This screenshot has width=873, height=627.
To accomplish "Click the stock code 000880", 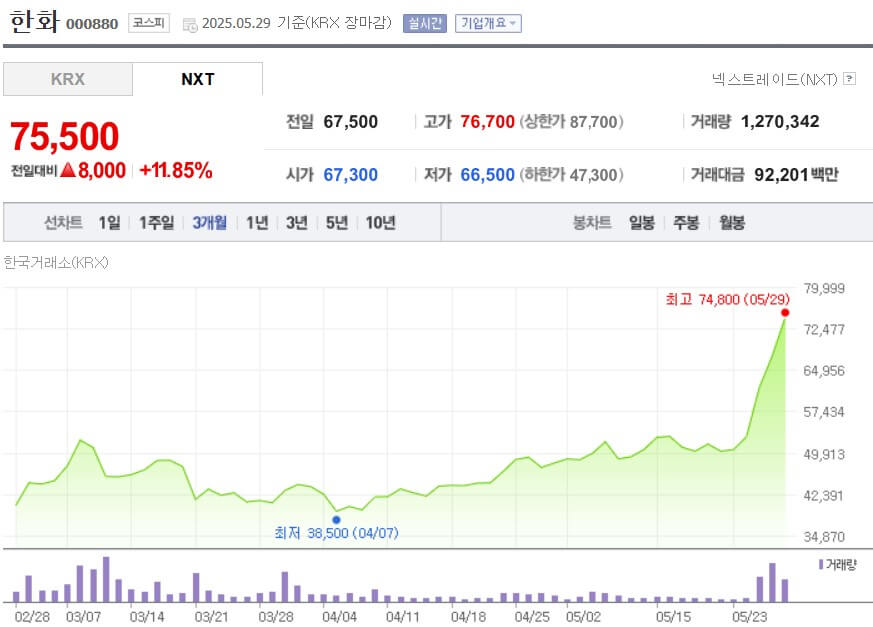I will [x=92, y=24].
